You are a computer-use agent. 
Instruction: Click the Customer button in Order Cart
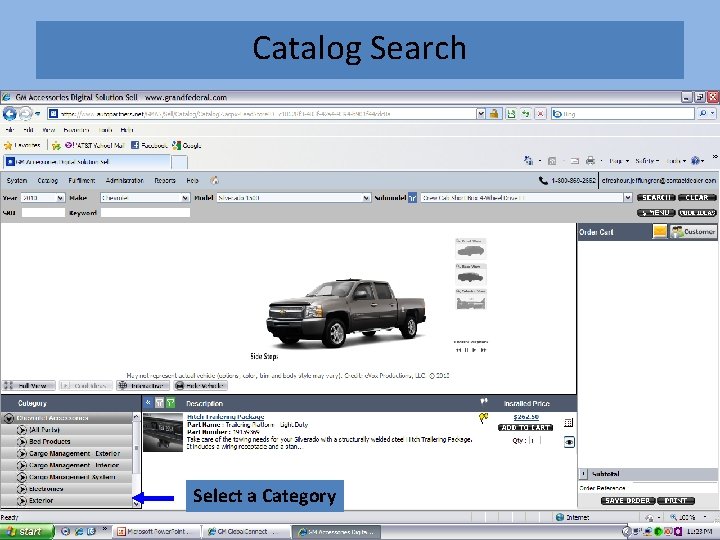(x=693, y=231)
